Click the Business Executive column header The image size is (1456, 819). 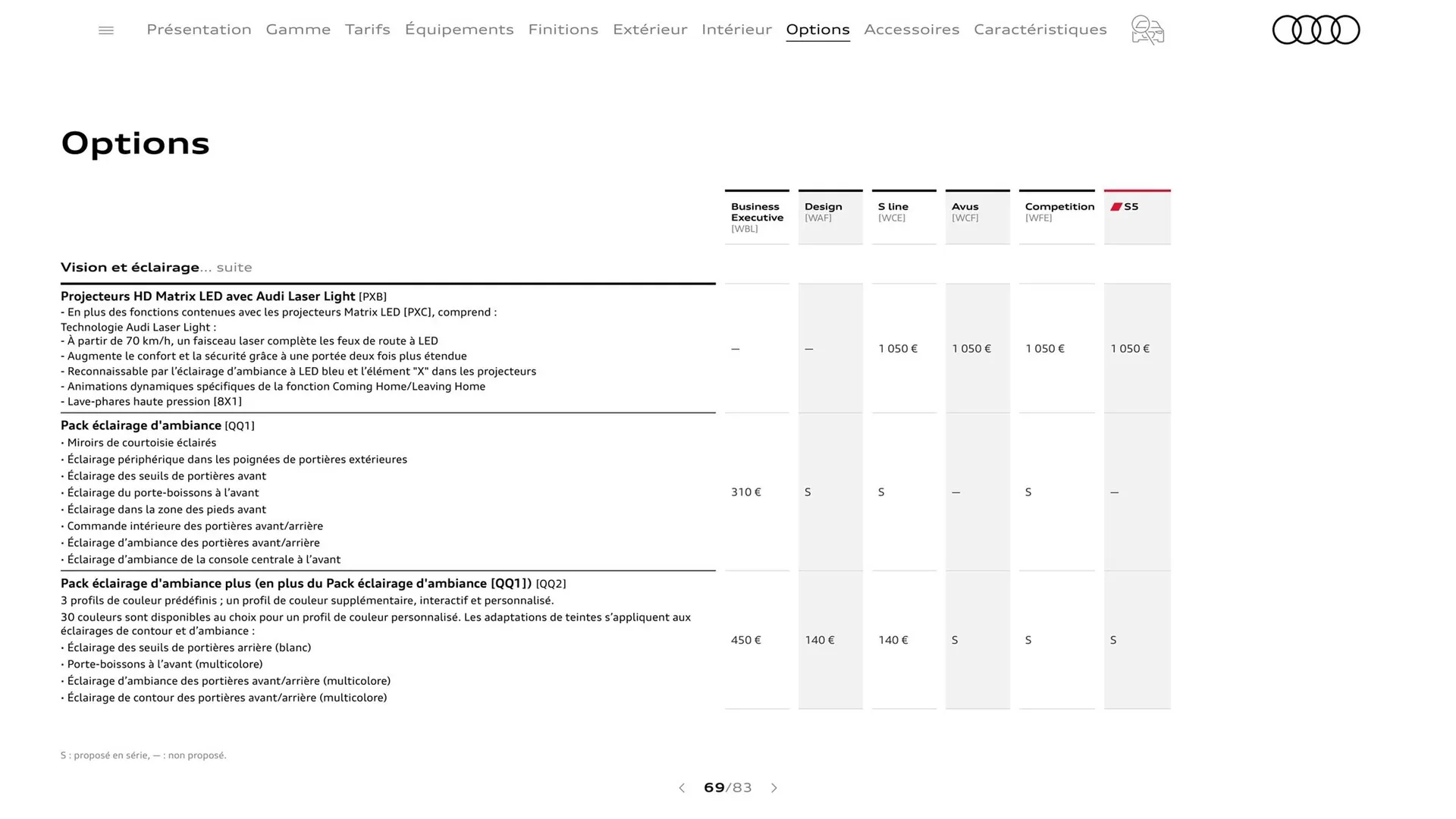pos(757,217)
